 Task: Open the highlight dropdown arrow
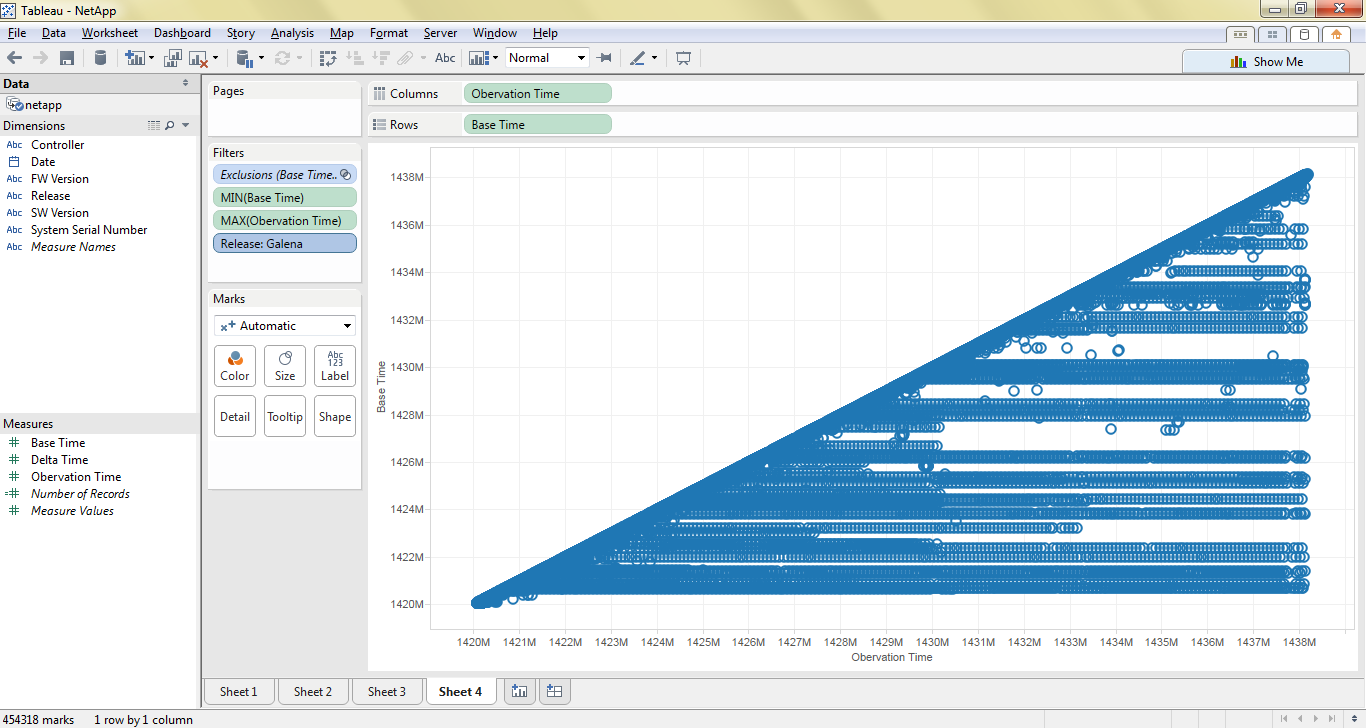coord(654,58)
